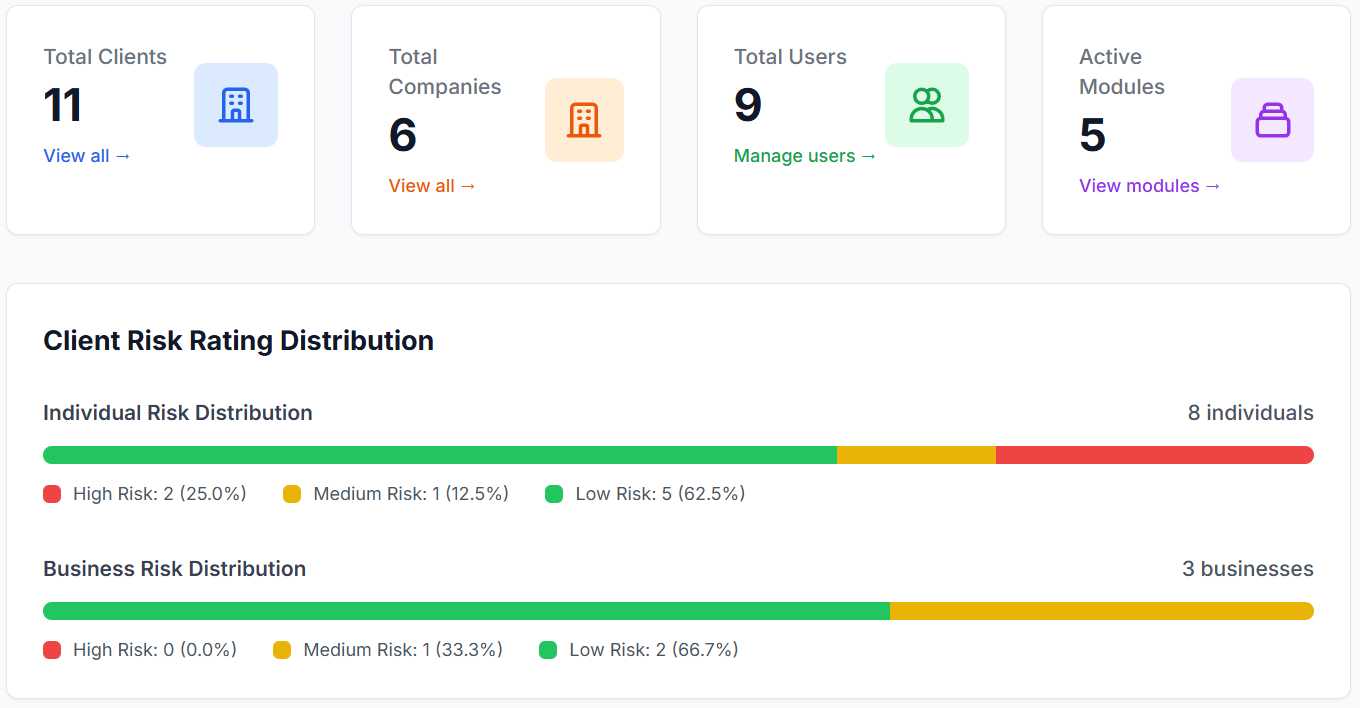This screenshot has width=1360, height=708.
Task: Click the 8 individuals label
Action: click(1250, 412)
